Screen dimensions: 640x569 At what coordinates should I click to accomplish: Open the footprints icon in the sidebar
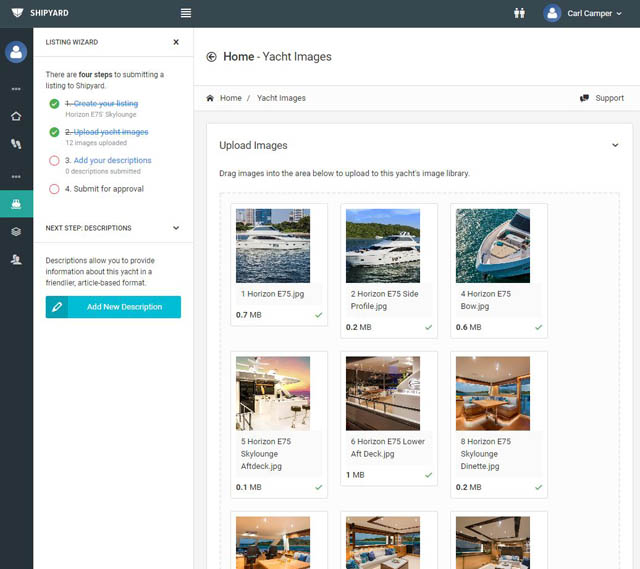click(x=16, y=145)
